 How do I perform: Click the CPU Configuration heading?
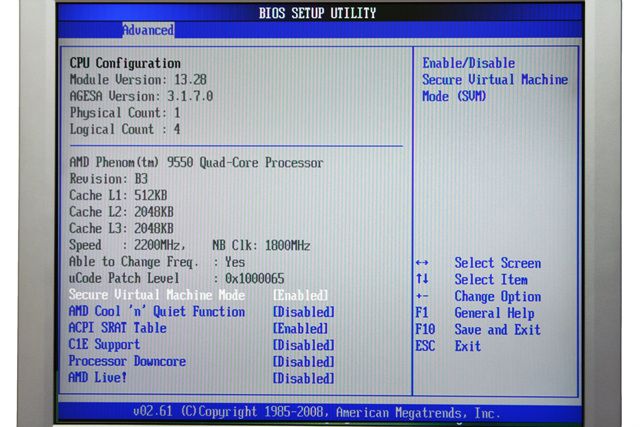125,63
